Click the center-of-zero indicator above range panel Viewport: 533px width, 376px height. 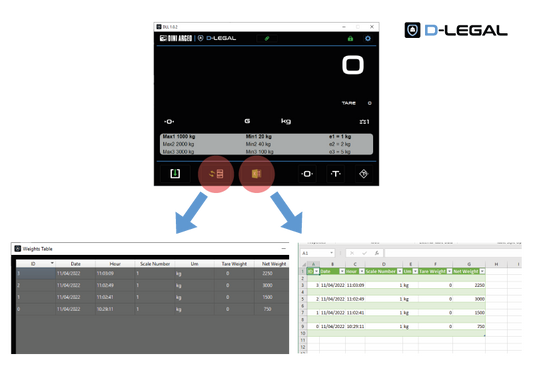point(169,121)
